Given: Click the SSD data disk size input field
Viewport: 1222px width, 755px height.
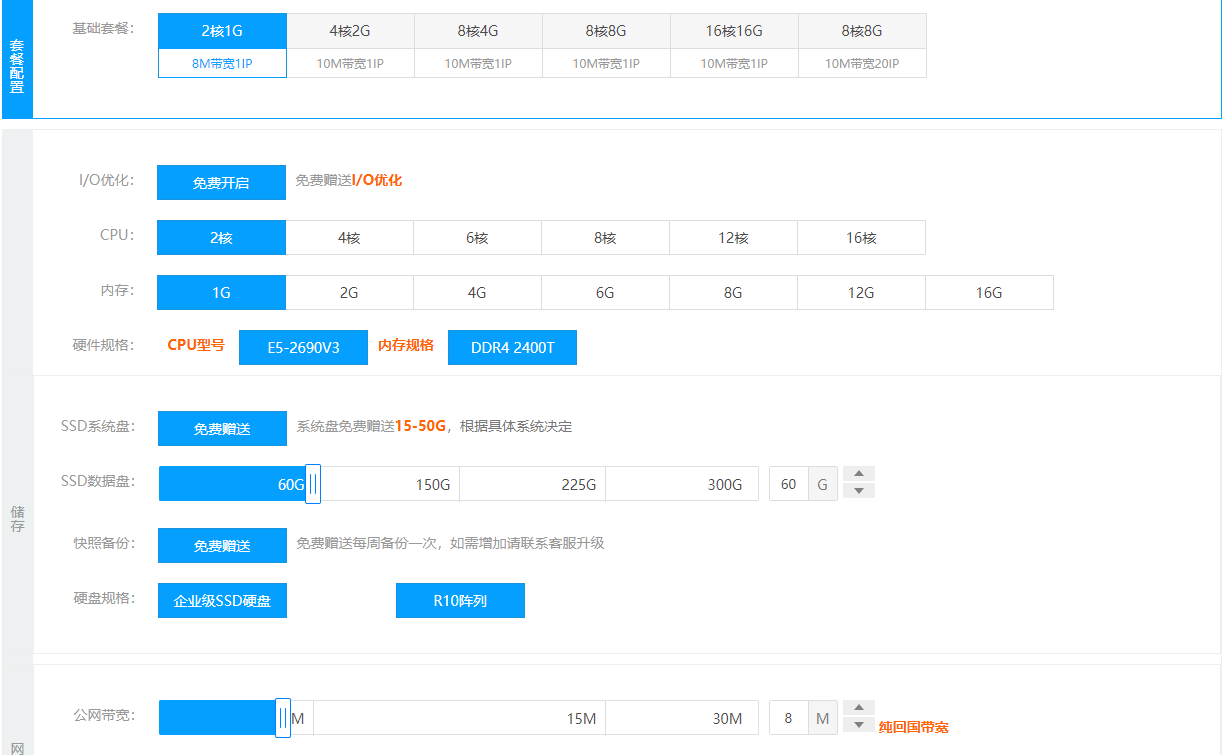Looking at the screenshot, I should click(789, 484).
